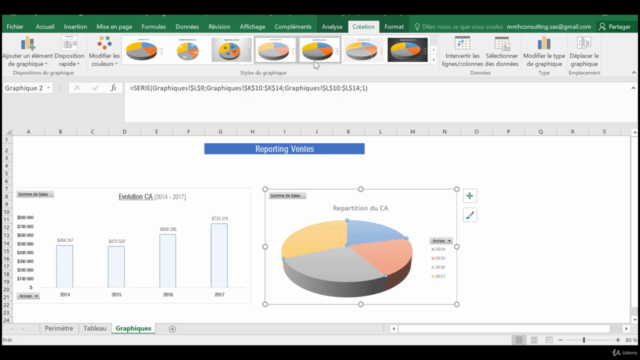640x360 pixels.
Task: Open the Insertion tab
Action: point(75,27)
